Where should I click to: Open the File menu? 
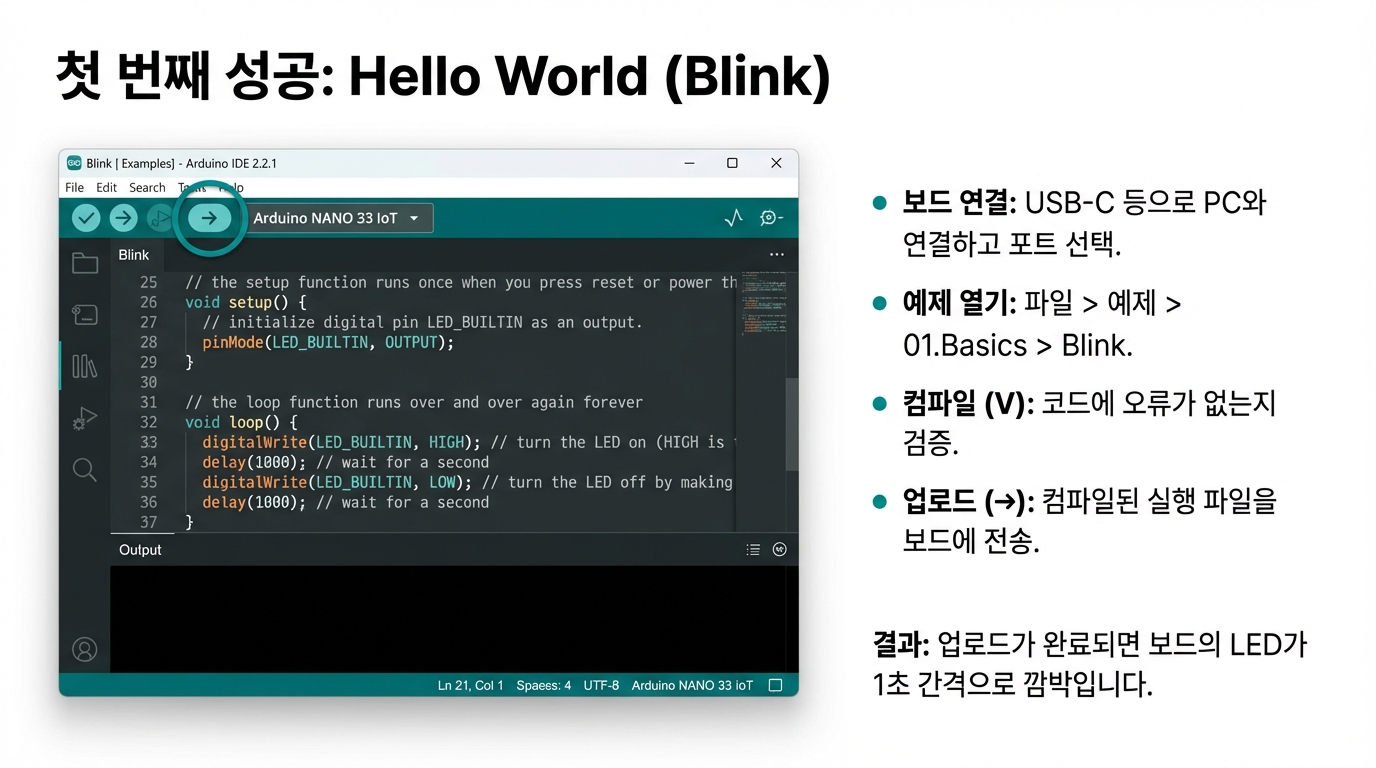click(75, 188)
